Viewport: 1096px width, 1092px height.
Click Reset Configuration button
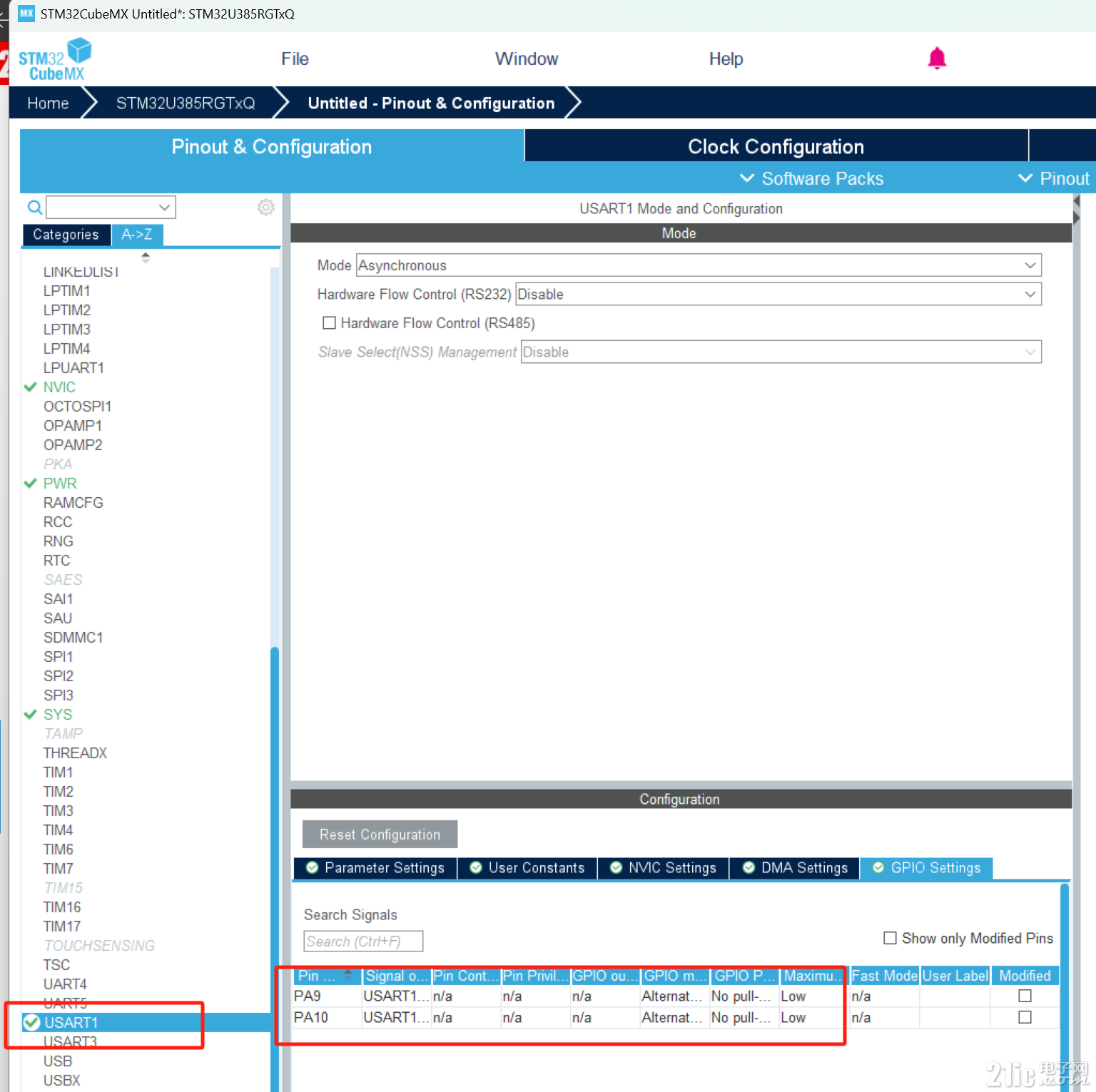coord(380,835)
